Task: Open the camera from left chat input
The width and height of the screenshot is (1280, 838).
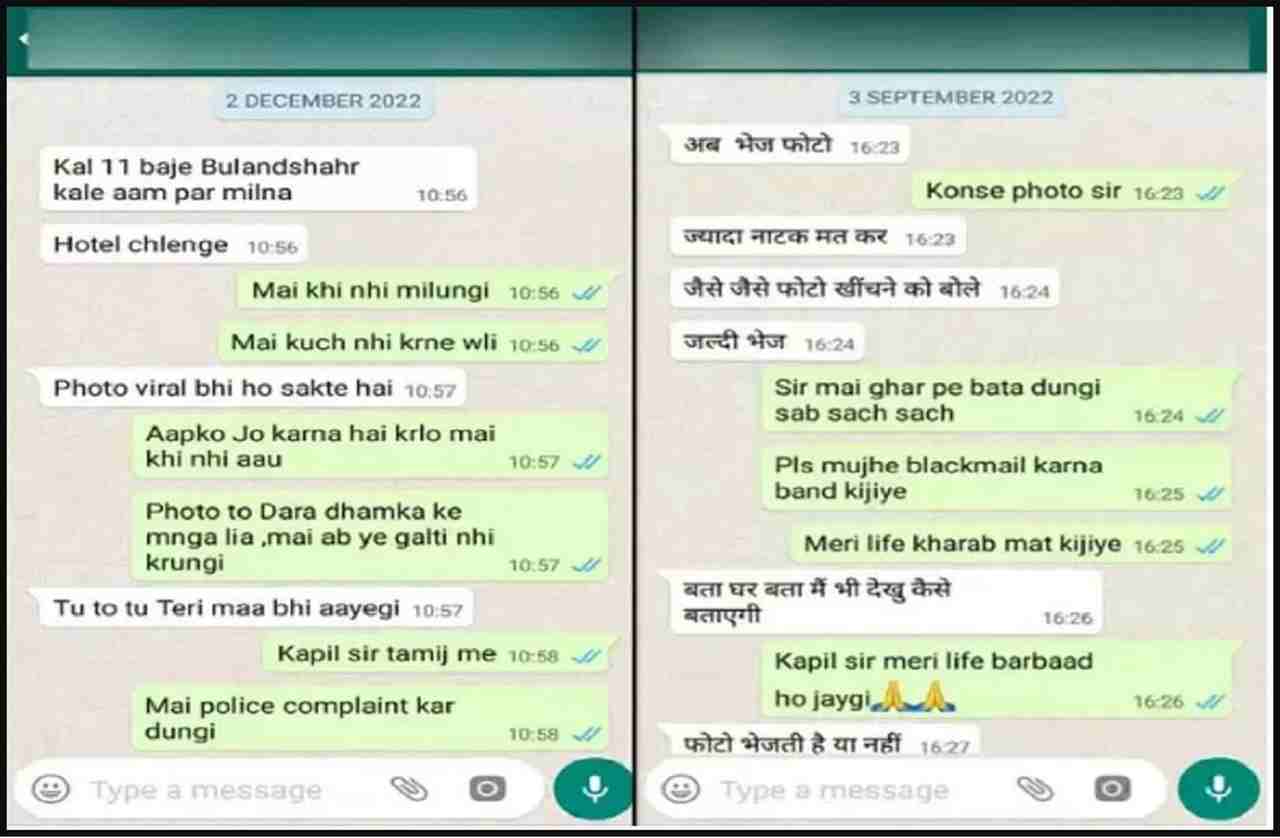Action: pyautogui.click(x=487, y=789)
